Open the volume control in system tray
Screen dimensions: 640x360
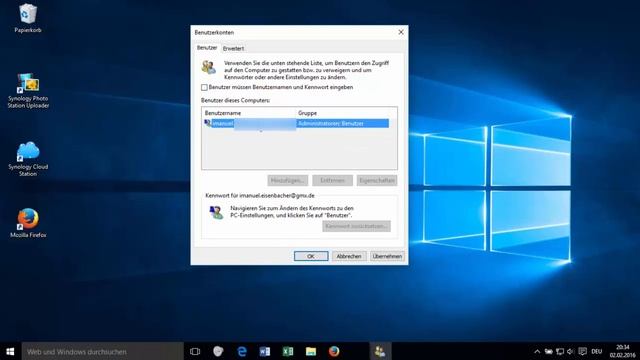pyautogui.click(x=571, y=351)
